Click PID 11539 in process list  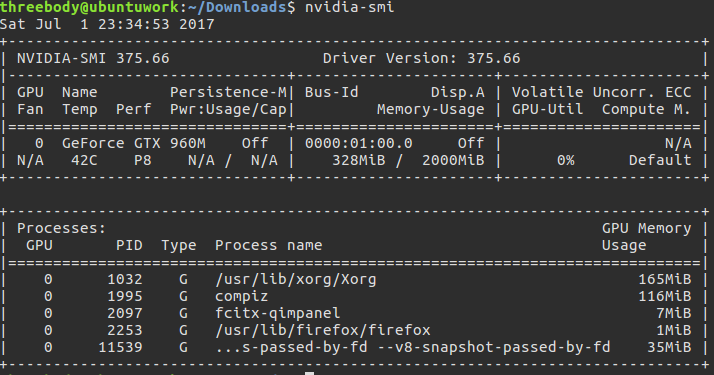120,347
